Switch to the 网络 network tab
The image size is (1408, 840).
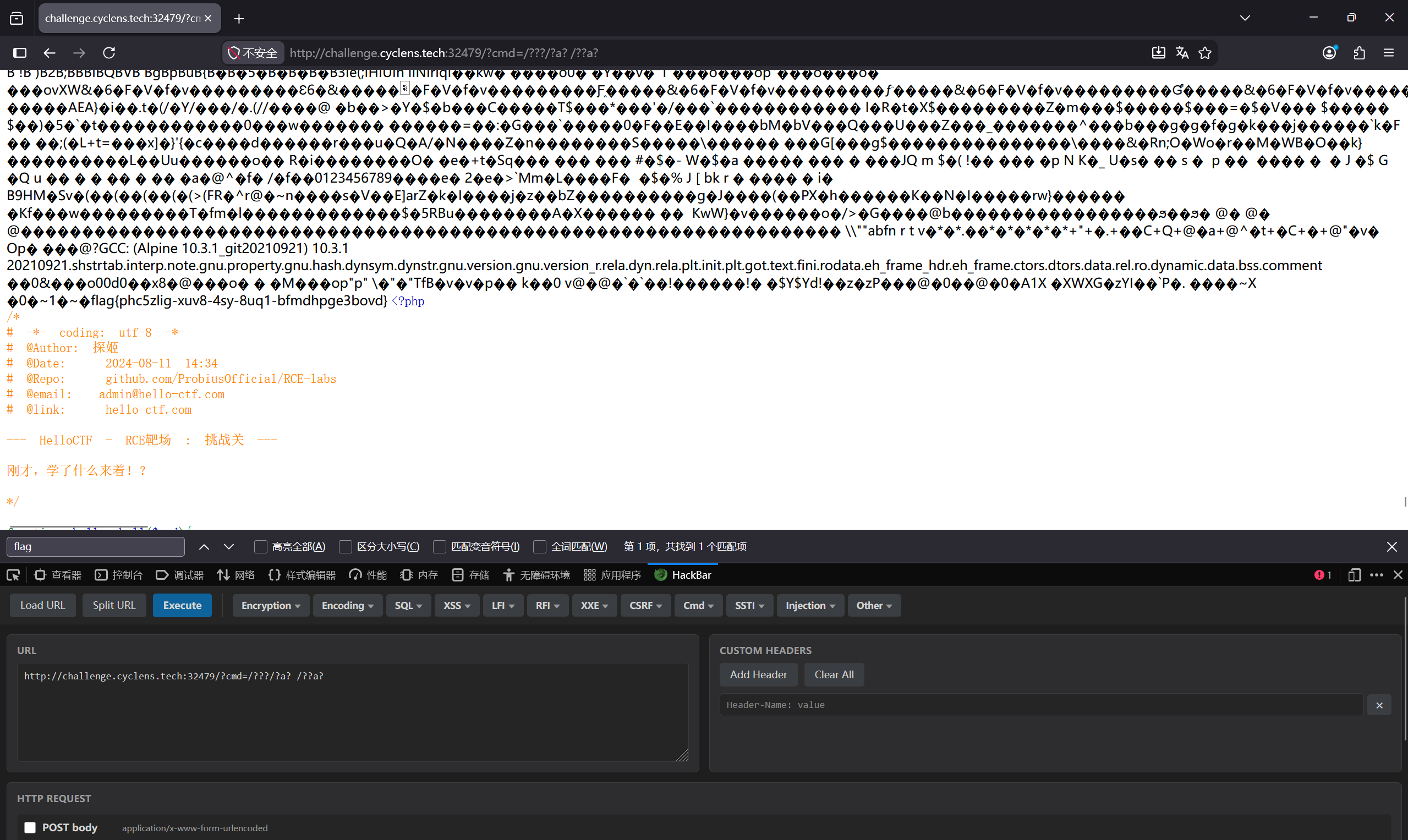coord(236,575)
